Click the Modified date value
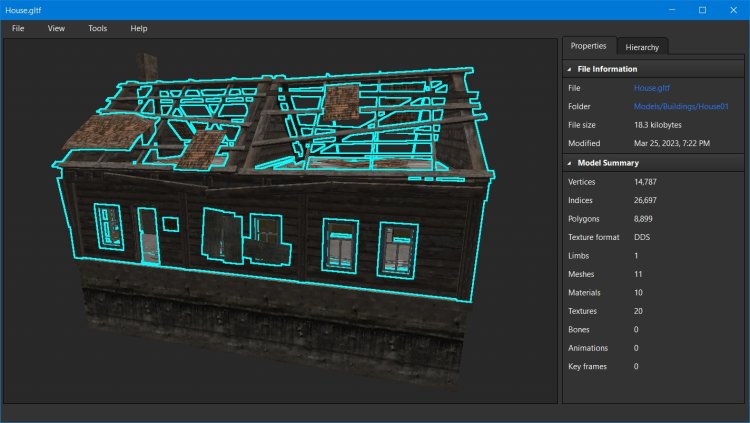The height and width of the screenshot is (423, 750). point(671,143)
